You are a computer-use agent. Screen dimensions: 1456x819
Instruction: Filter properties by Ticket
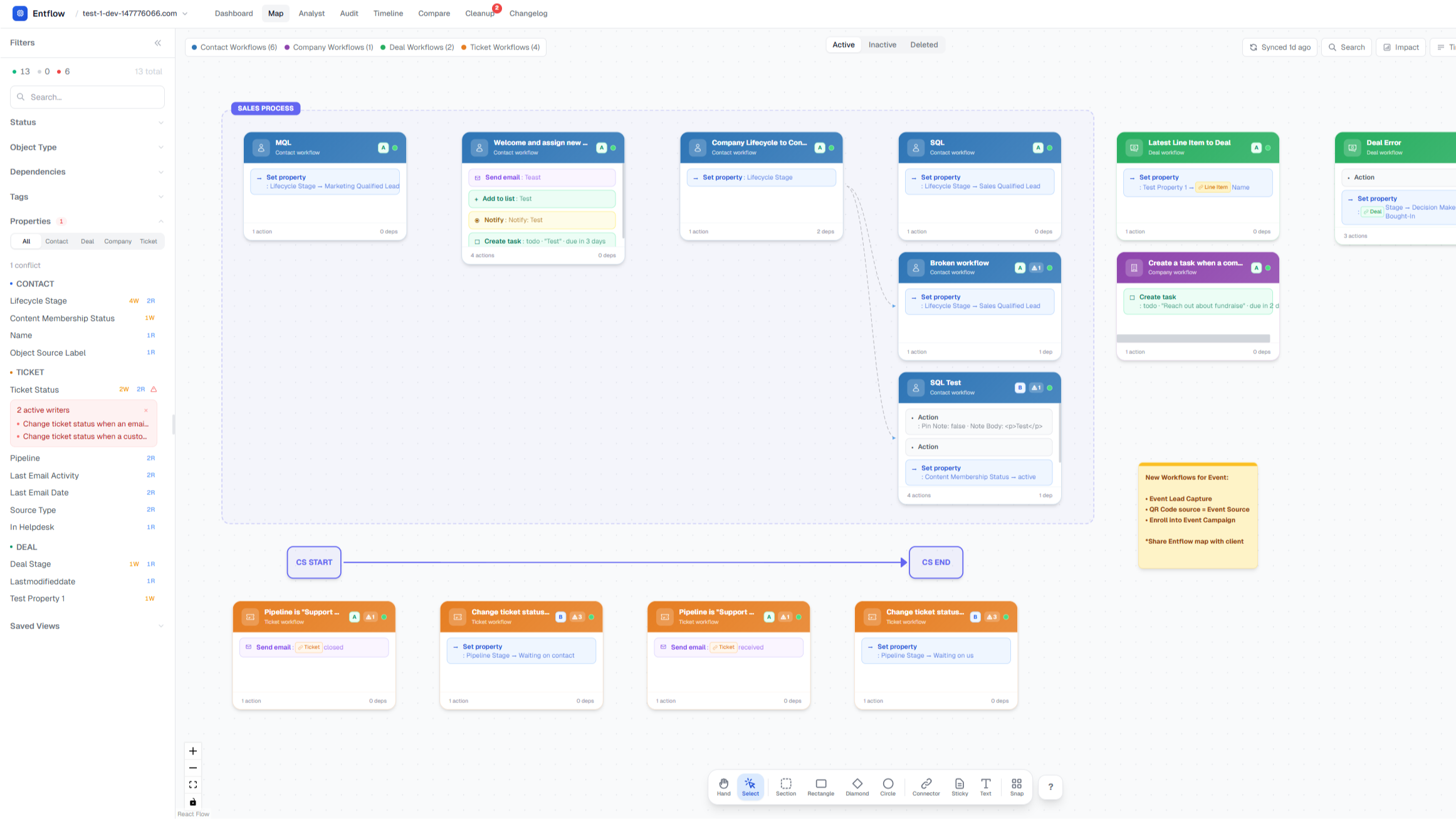pyautogui.click(x=149, y=241)
